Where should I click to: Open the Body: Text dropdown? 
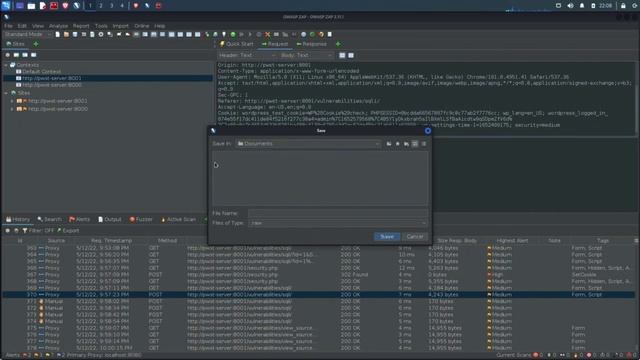click(307, 55)
